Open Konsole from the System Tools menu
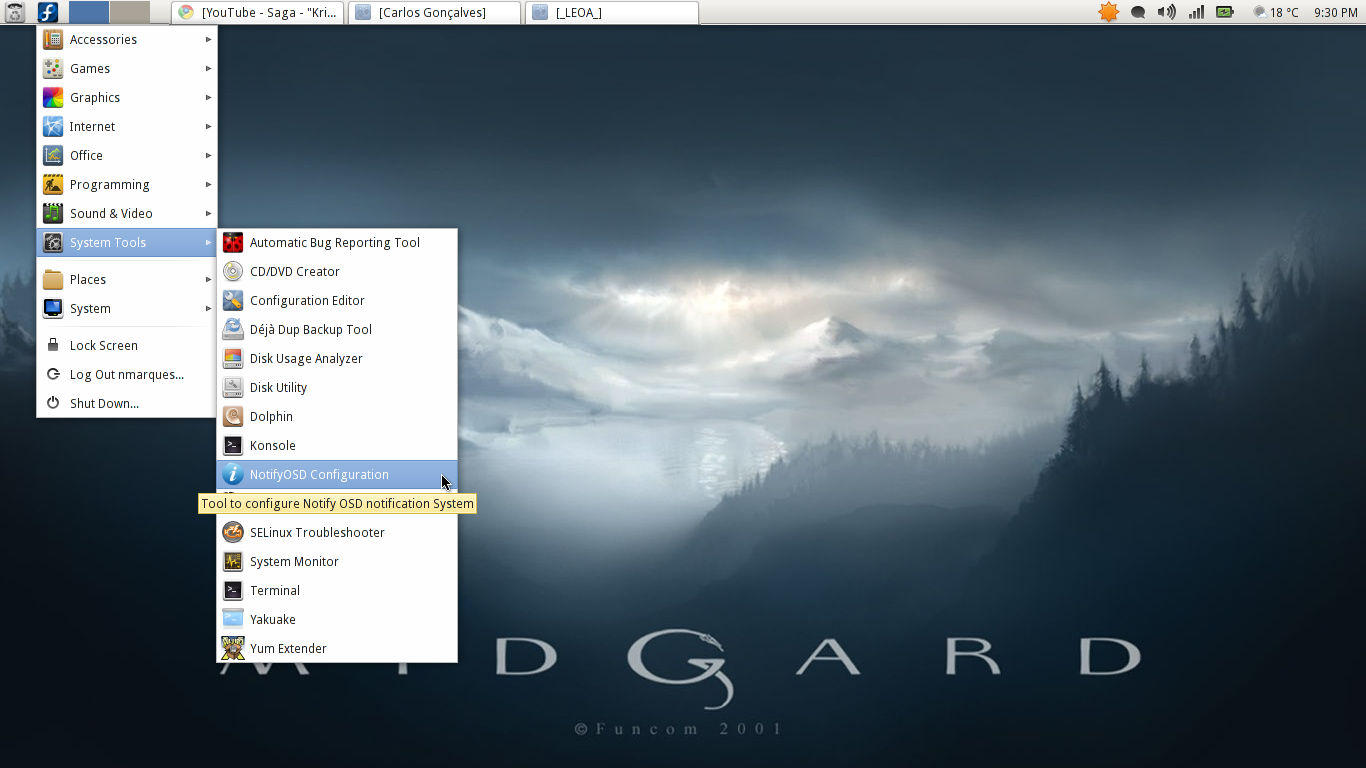 [337, 446]
